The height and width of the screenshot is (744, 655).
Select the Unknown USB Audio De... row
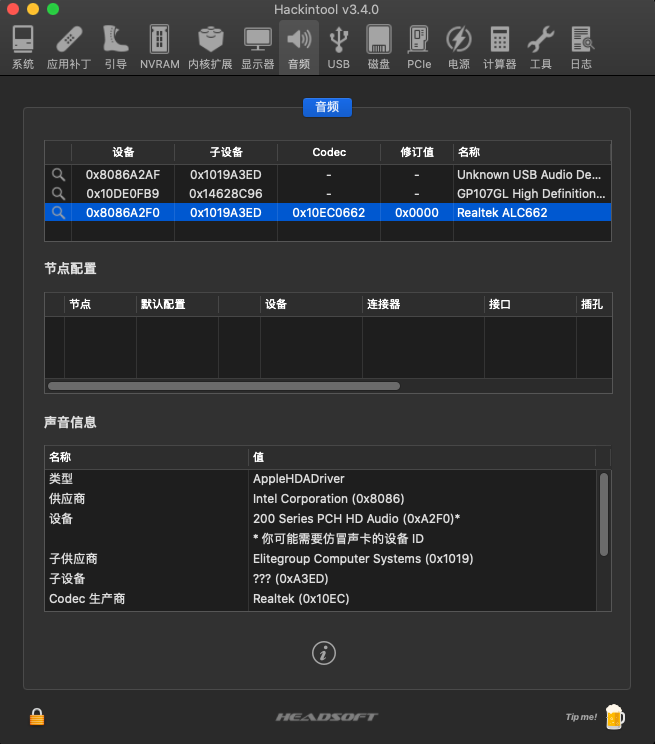328,175
